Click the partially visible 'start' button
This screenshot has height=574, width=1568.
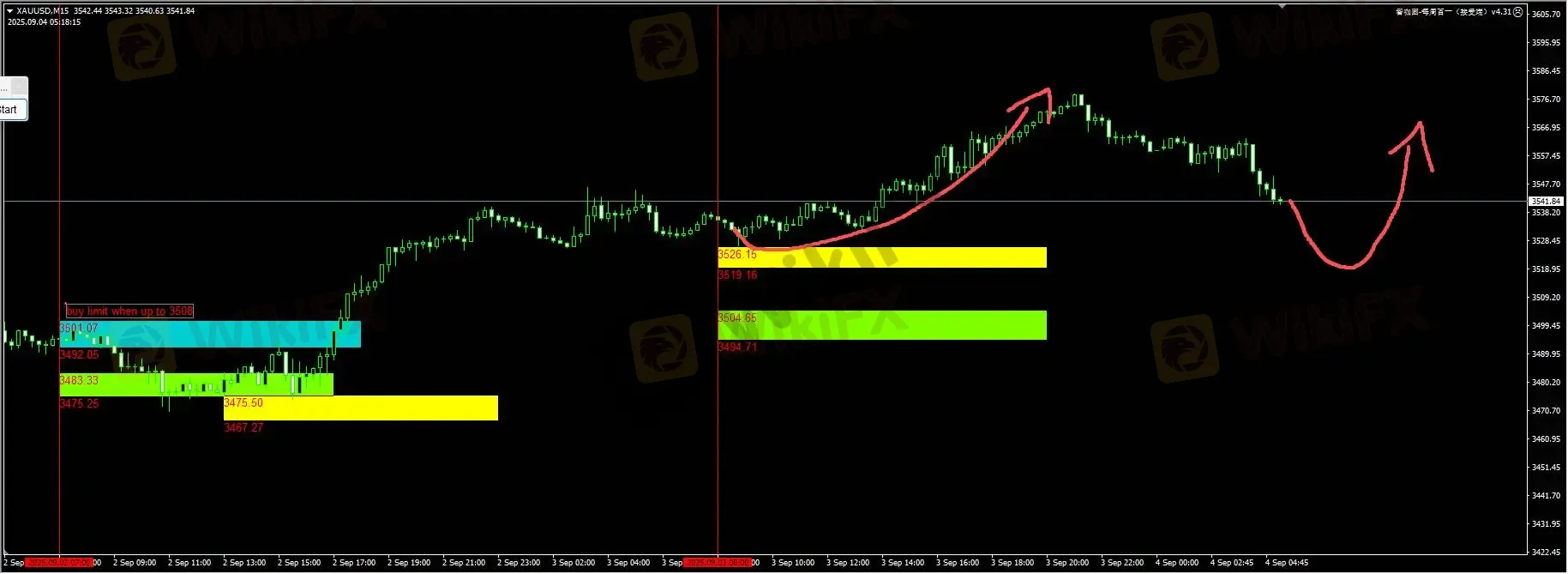coord(12,110)
